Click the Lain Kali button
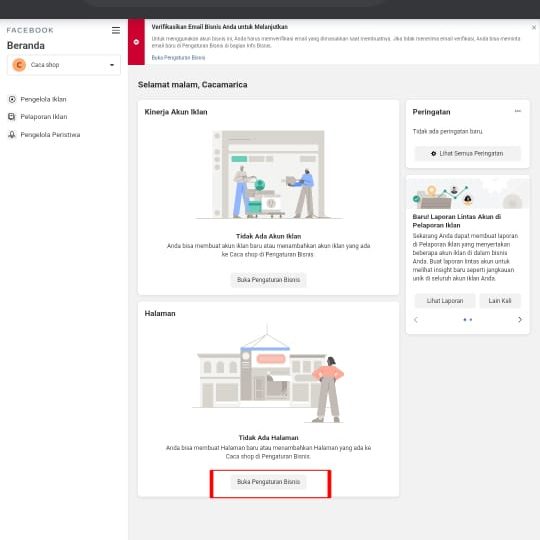The width and height of the screenshot is (540, 540). [x=500, y=301]
